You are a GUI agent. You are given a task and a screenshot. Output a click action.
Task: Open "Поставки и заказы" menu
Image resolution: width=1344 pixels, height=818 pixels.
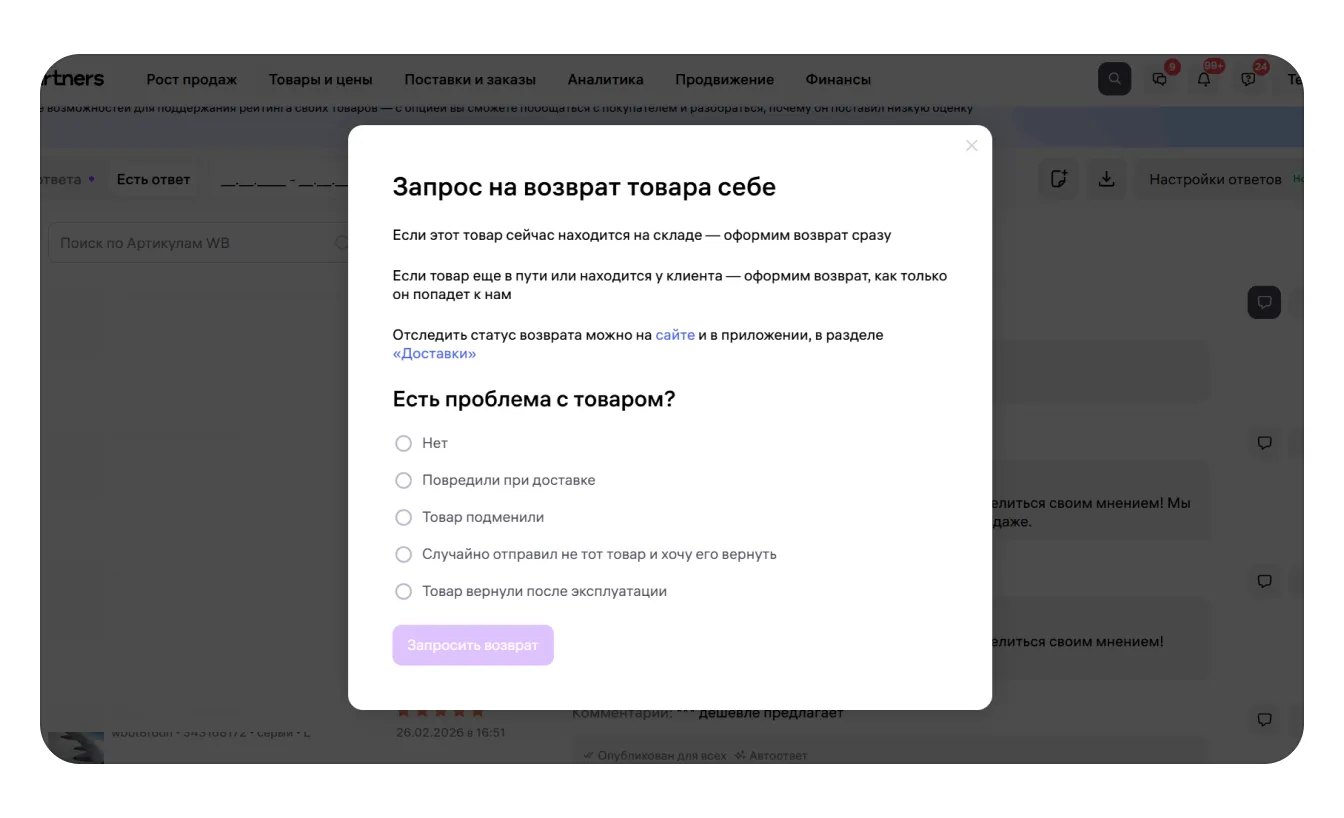point(470,79)
